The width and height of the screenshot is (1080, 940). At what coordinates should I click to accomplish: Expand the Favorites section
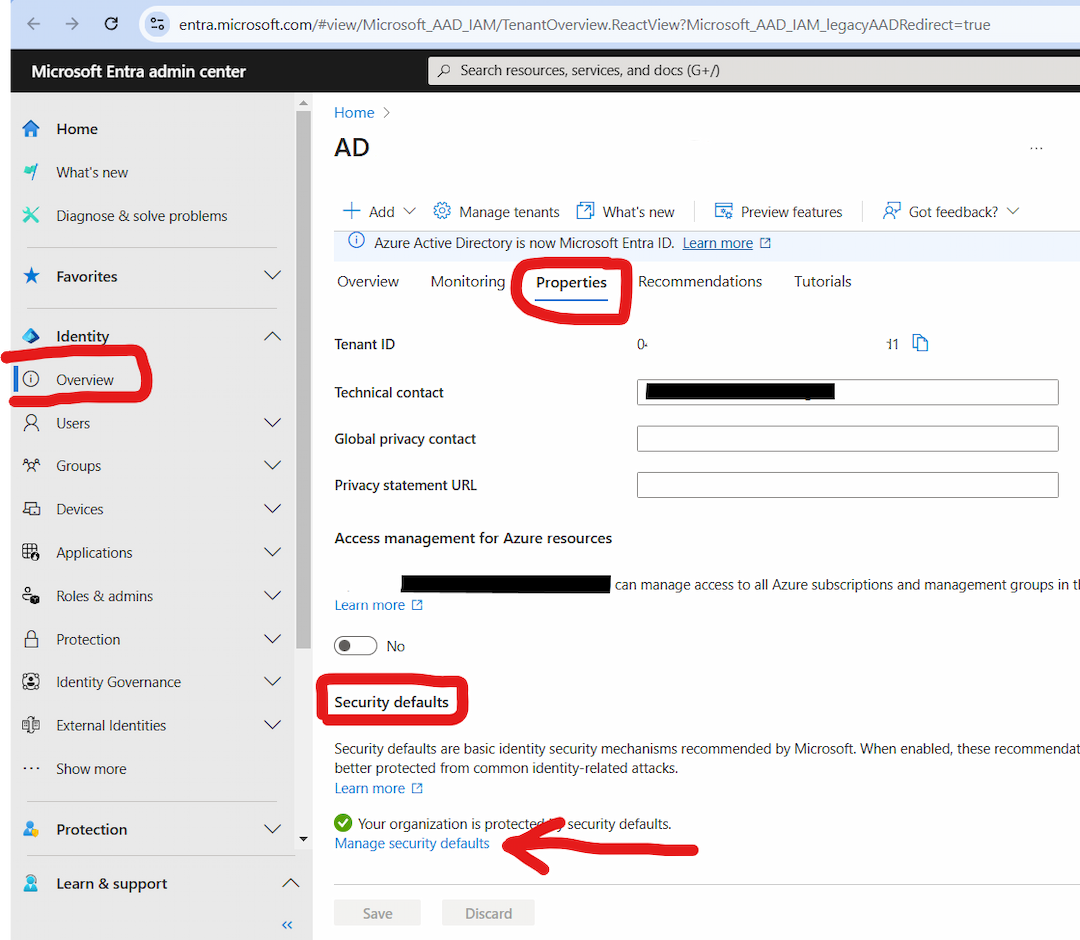273,275
